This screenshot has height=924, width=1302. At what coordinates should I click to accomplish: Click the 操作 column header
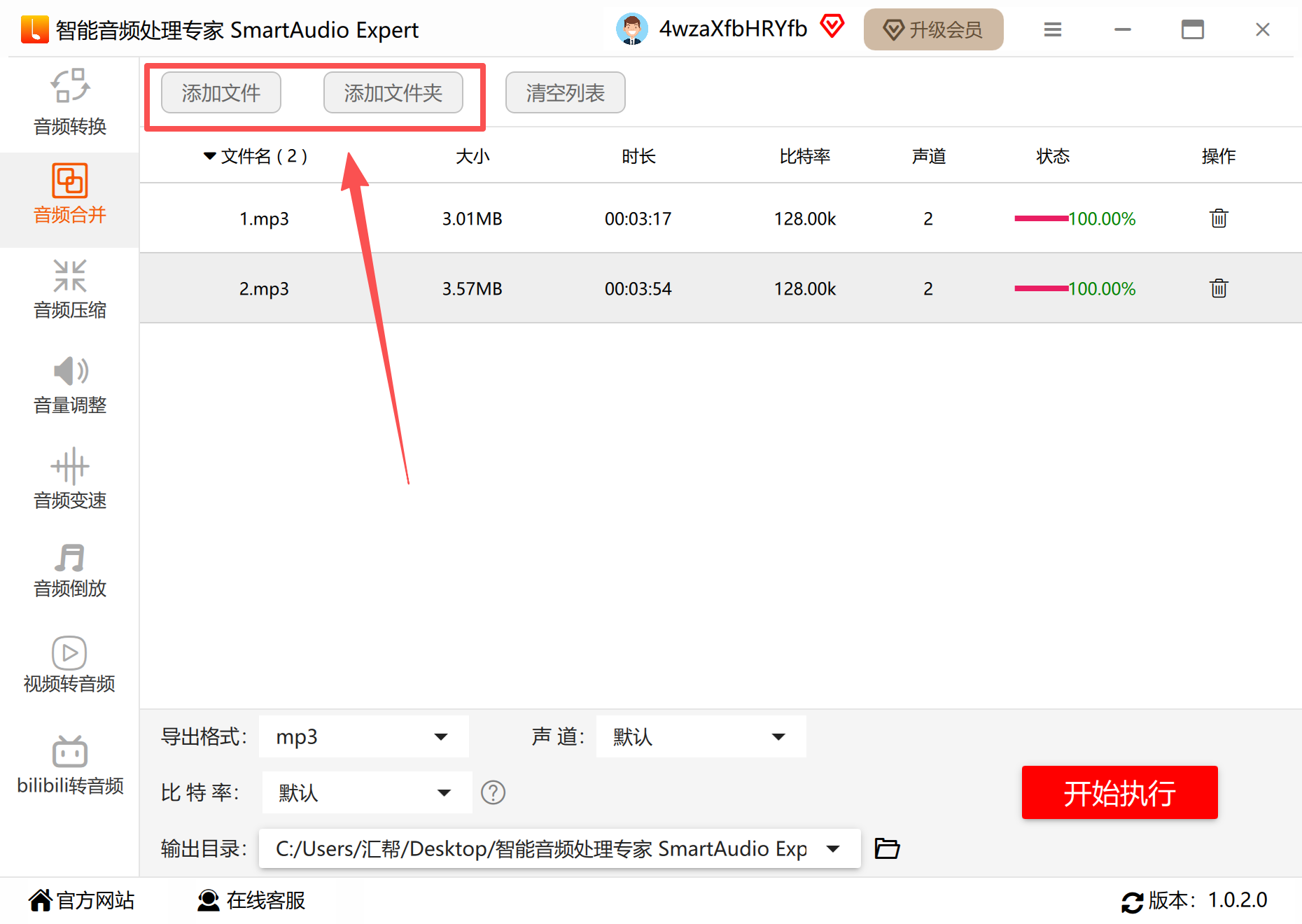tap(1219, 156)
